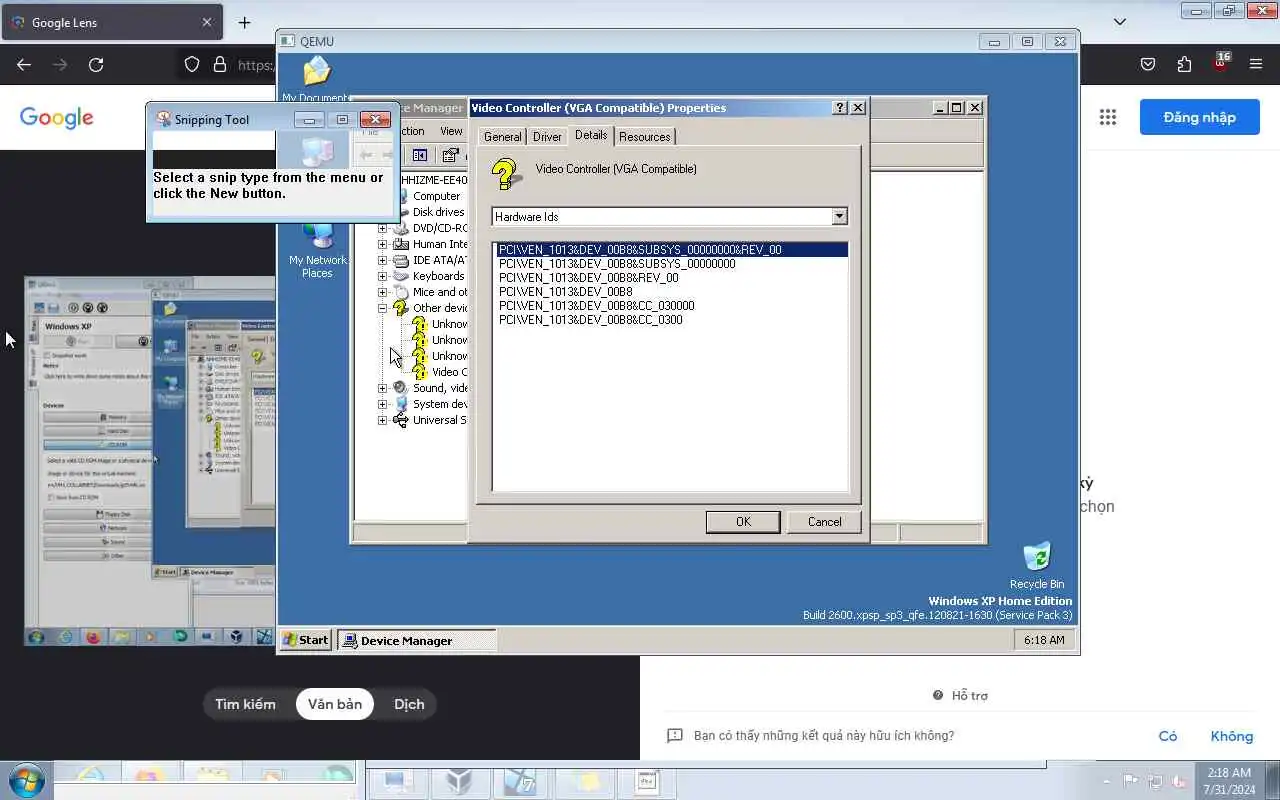Click the Đăng nhập sign-in button
Image resolution: width=1280 pixels, height=800 pixels.
pyautogui.click(x=1199, y=117)
